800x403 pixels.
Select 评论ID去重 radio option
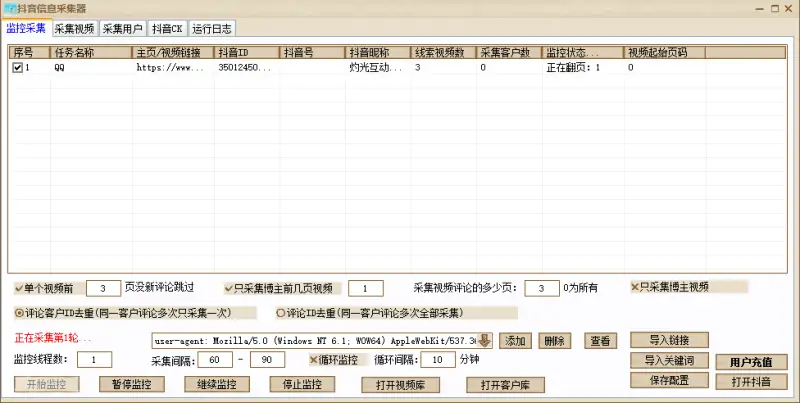point(280,312)
